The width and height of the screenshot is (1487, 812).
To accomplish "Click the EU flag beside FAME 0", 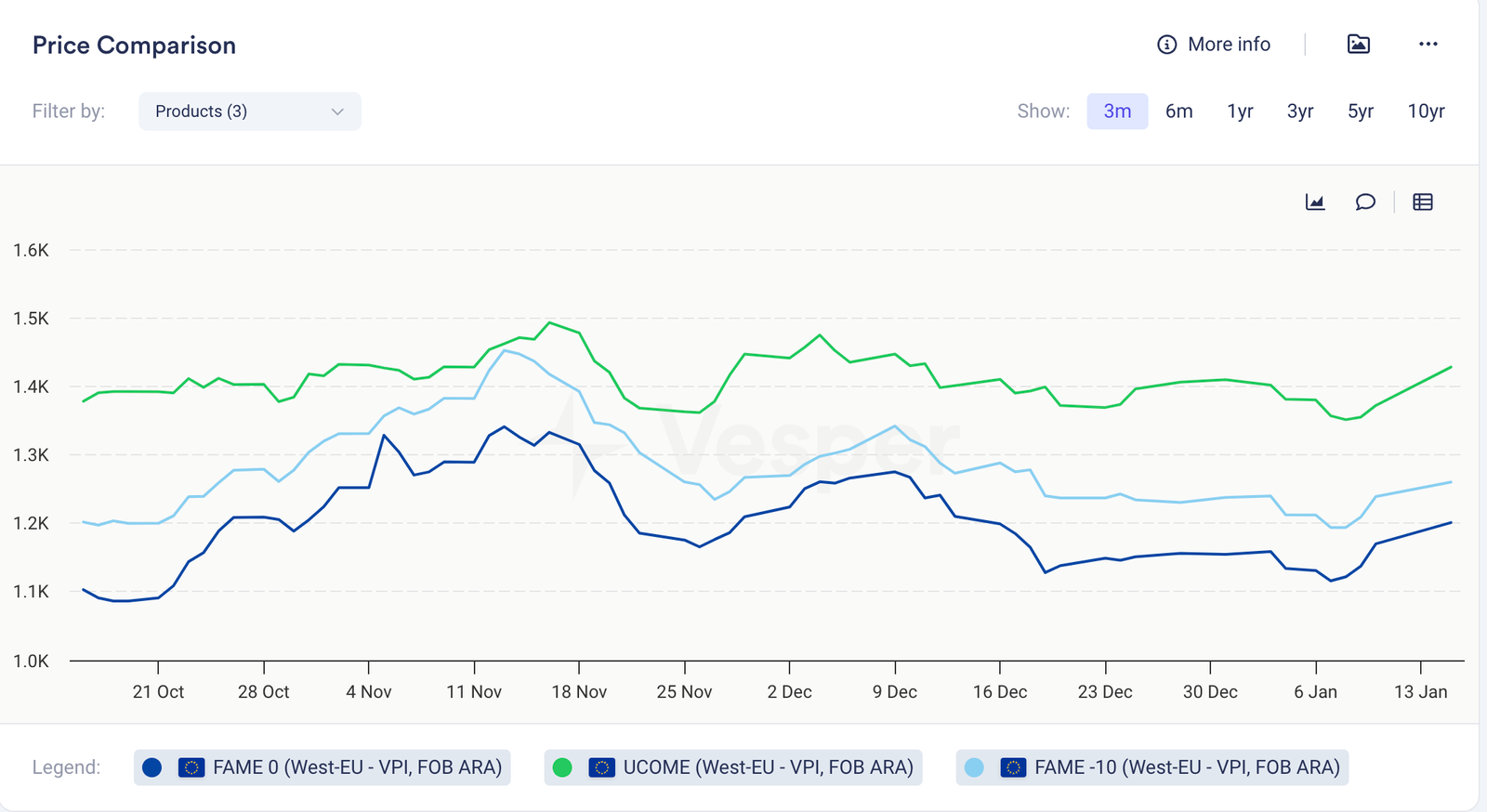I will pos(191,767).
